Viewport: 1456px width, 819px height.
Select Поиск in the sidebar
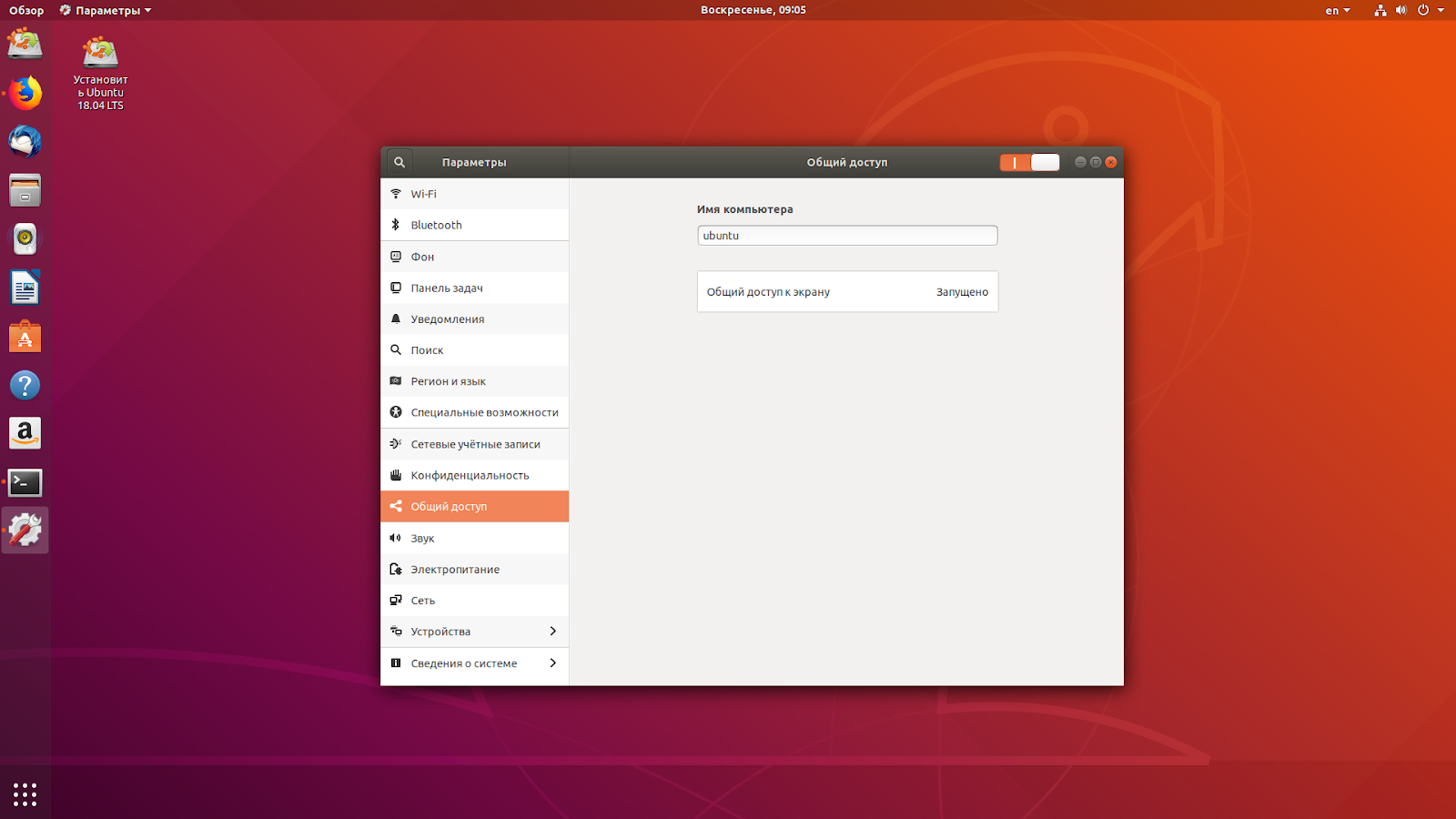tap(474, 350)
